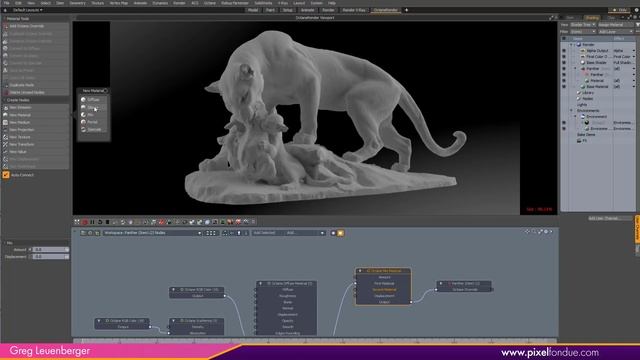The height and width of the screenshot is (360, 640).
Task: Click the Mix Displacement value field
Action: click(50, 257)
